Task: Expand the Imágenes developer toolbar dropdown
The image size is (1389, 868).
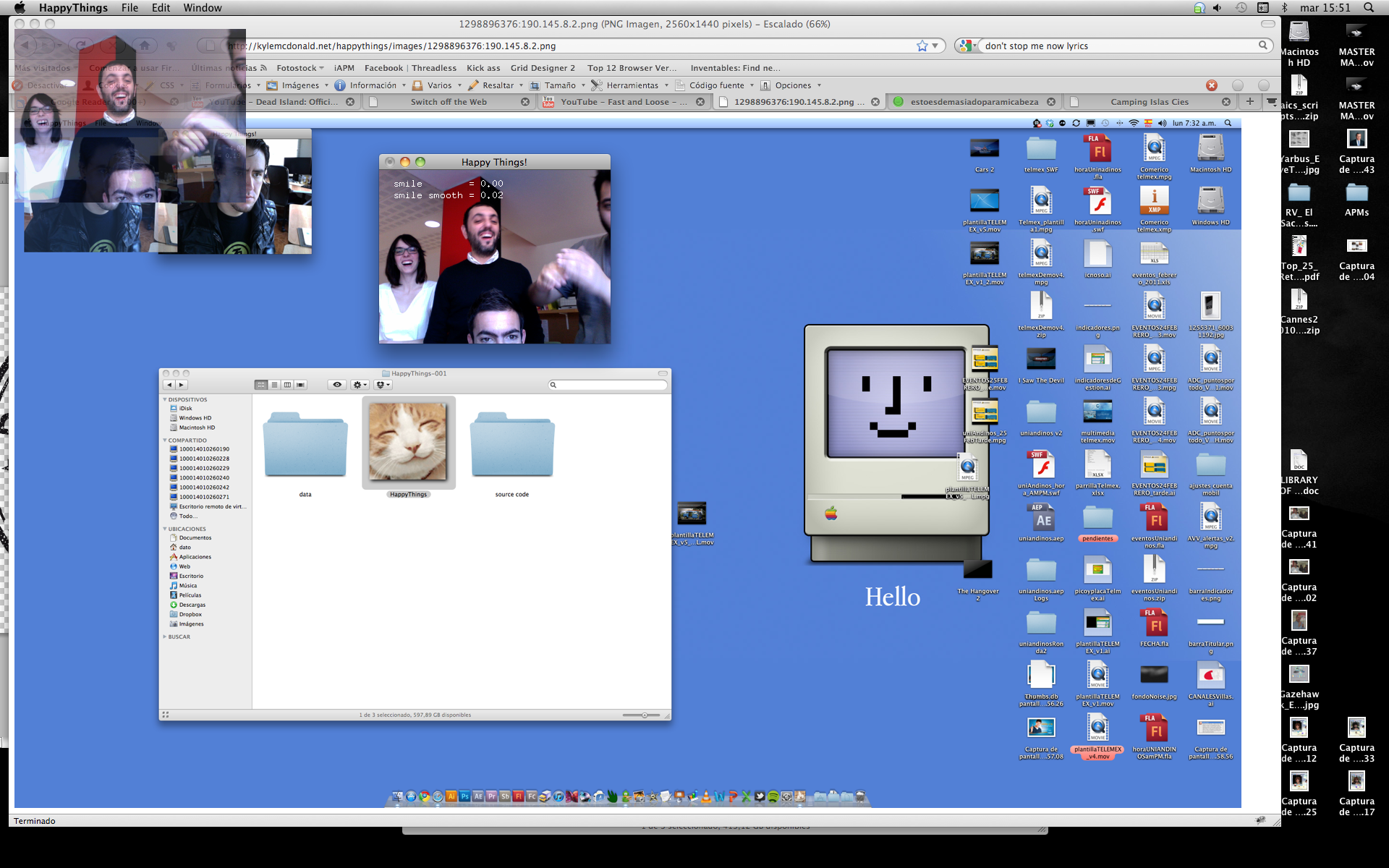Action: (x=298, y=85)
